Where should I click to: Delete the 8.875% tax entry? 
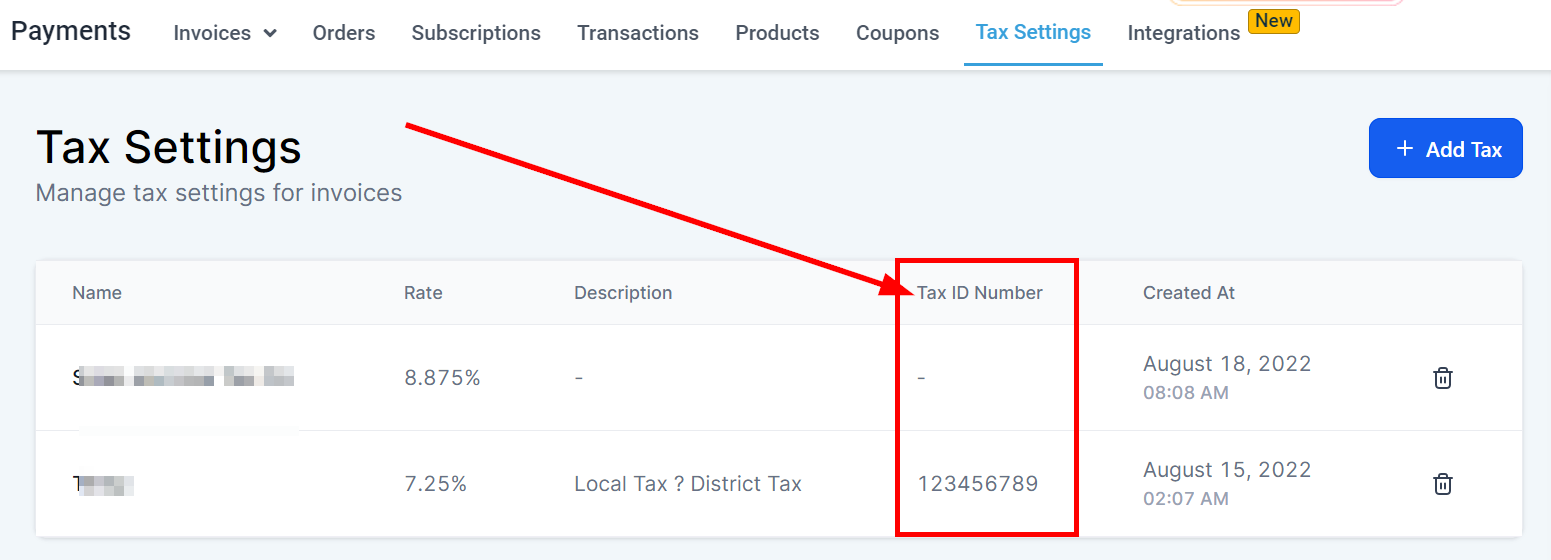[x=1442, y=378]
